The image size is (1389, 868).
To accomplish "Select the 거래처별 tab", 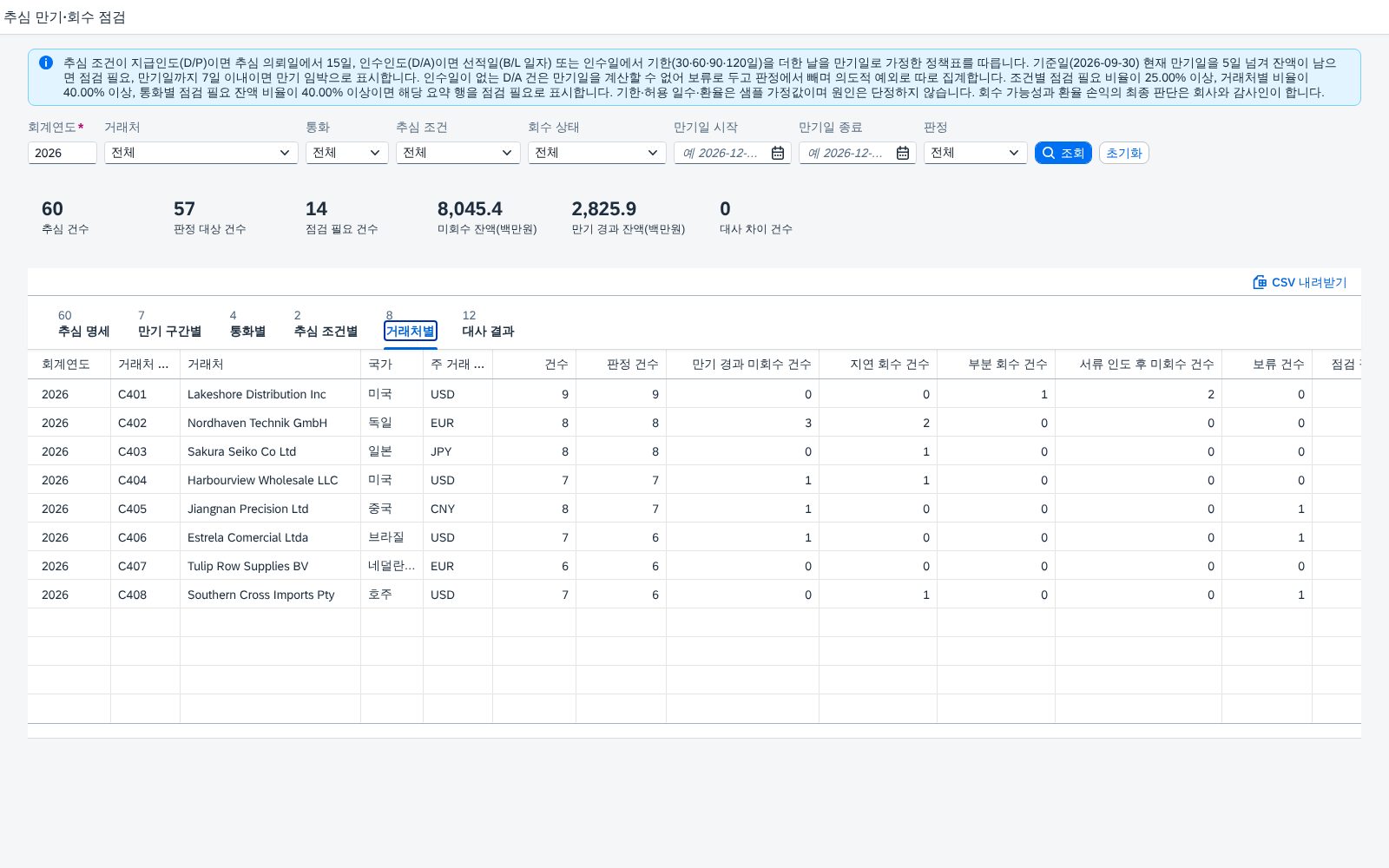I will pos(410,331).
